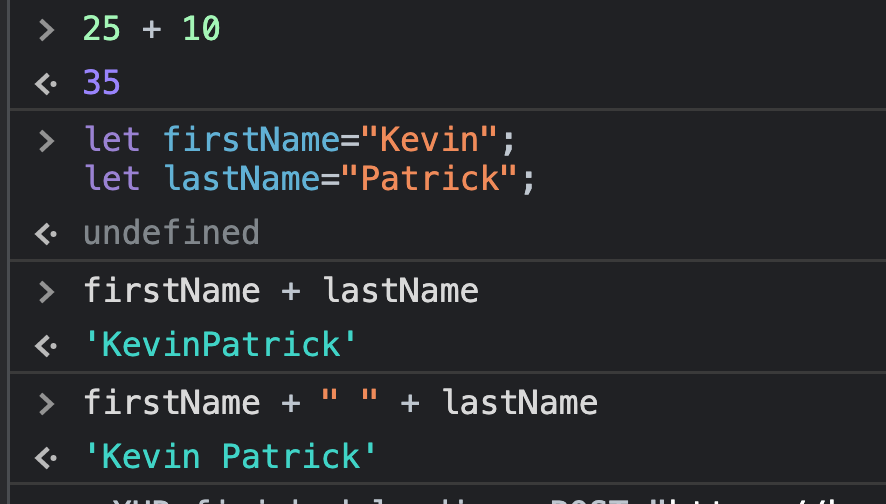Click the chevron beside firstName + " " + lastName
Viewport: 886px width, 504px height.
46,403
